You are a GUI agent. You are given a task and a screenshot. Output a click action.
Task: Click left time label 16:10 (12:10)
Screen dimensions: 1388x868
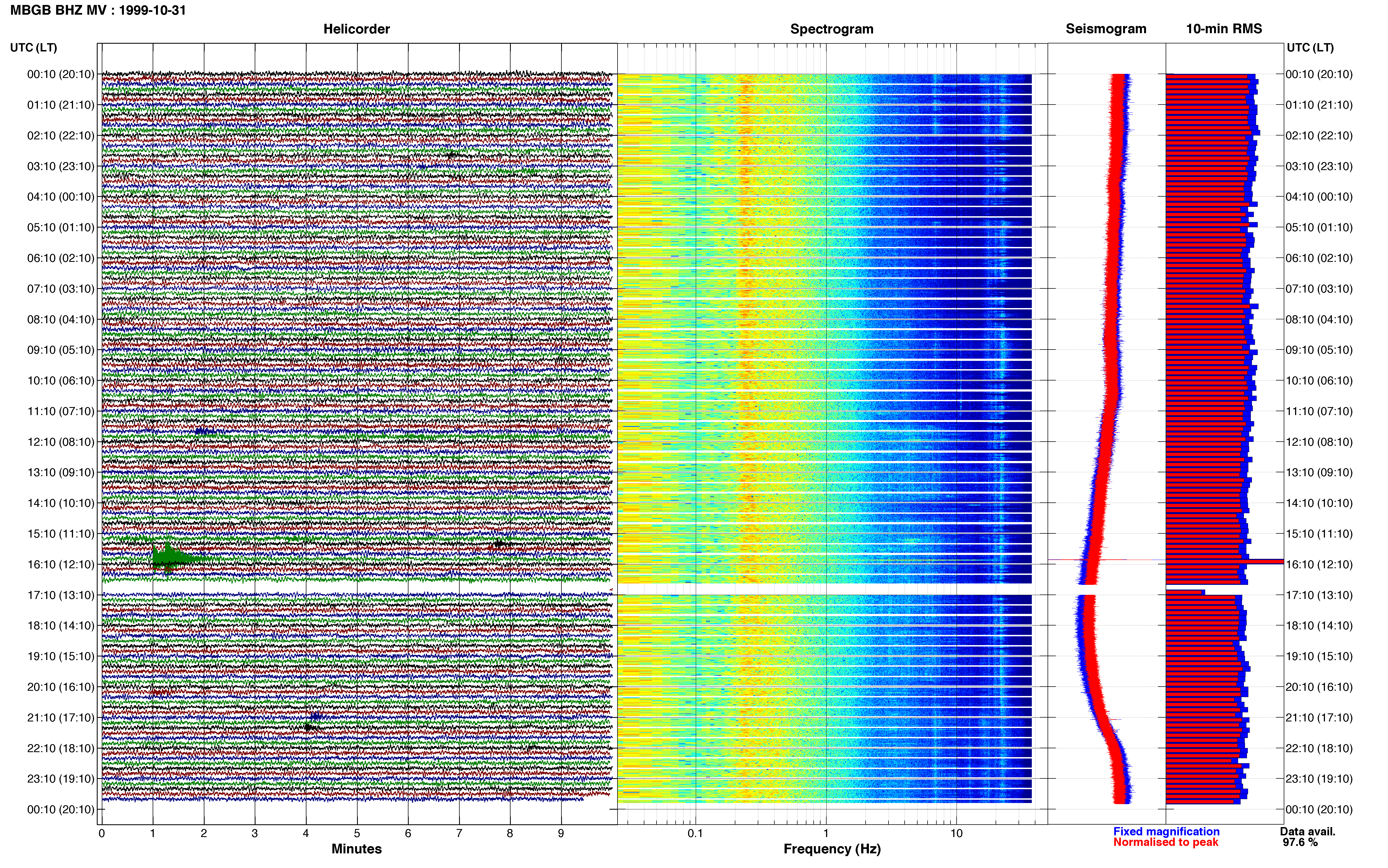(x=61, y=564)
